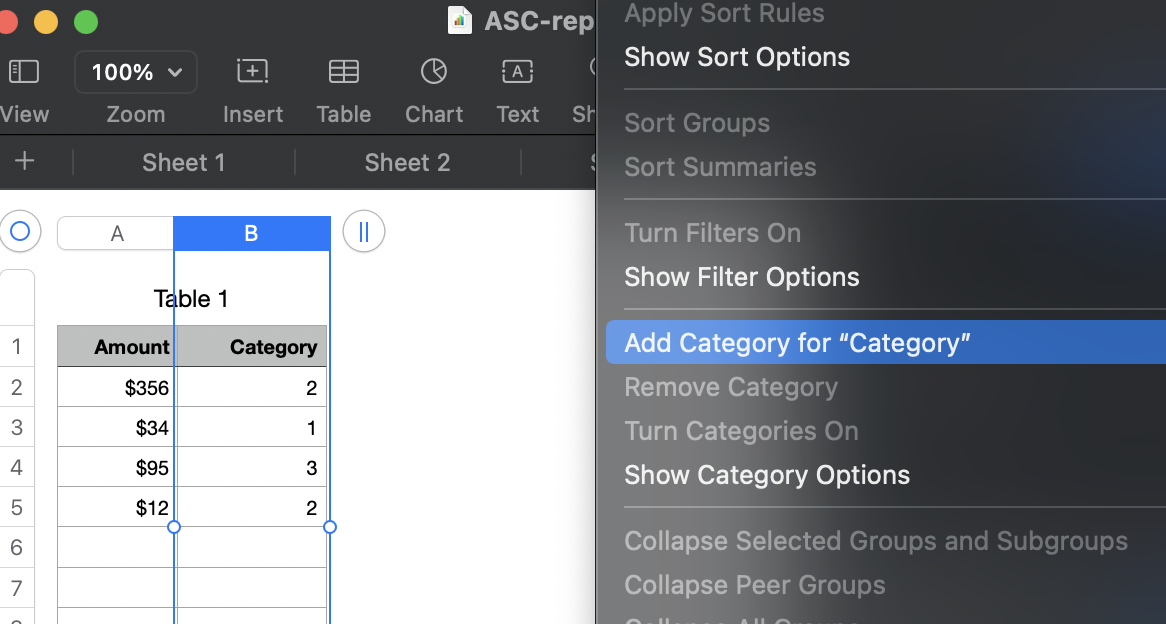Click the table select-all circle handle

click(x=19, y=232)
